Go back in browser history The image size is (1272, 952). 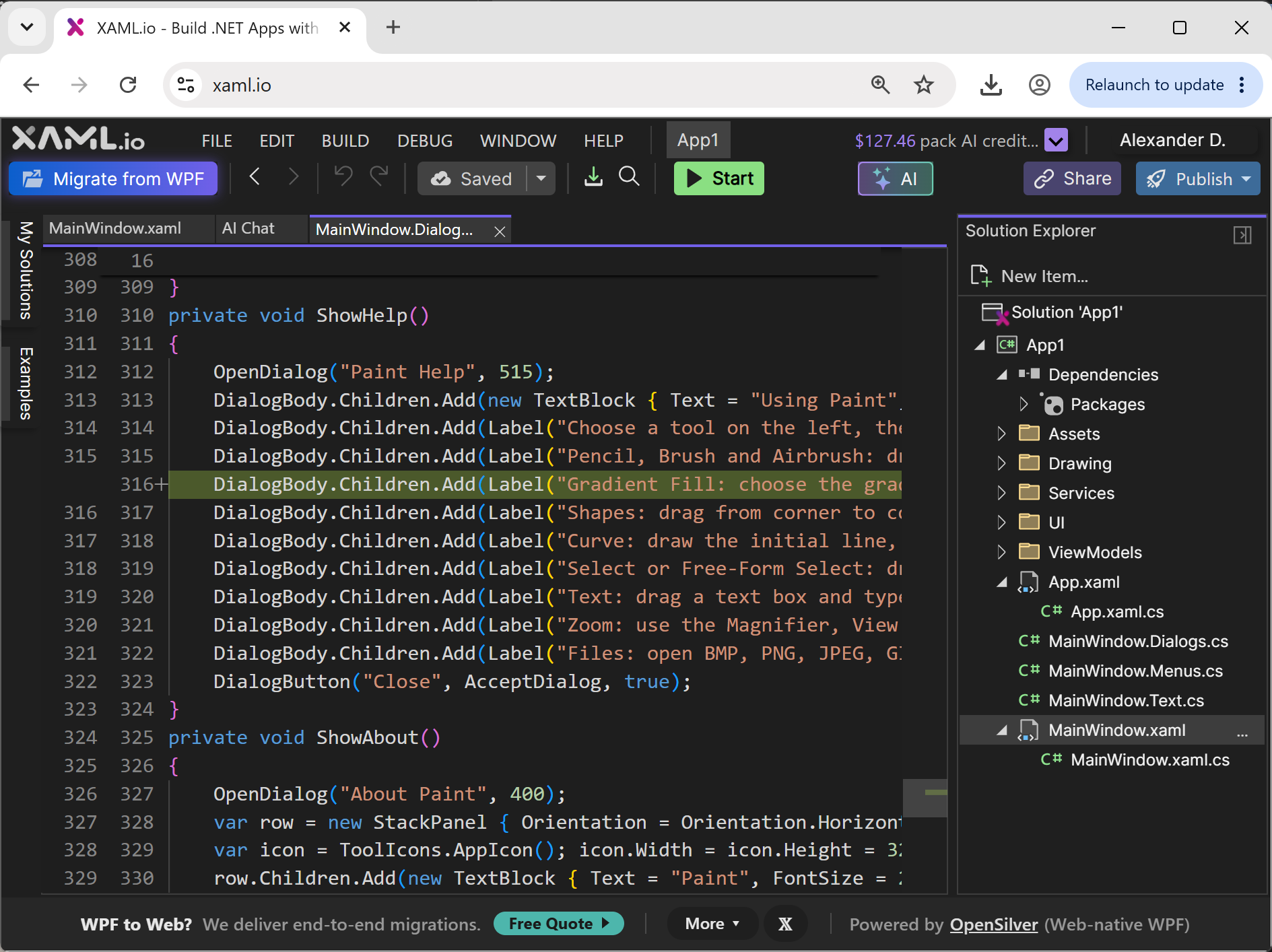coord(31,85)
